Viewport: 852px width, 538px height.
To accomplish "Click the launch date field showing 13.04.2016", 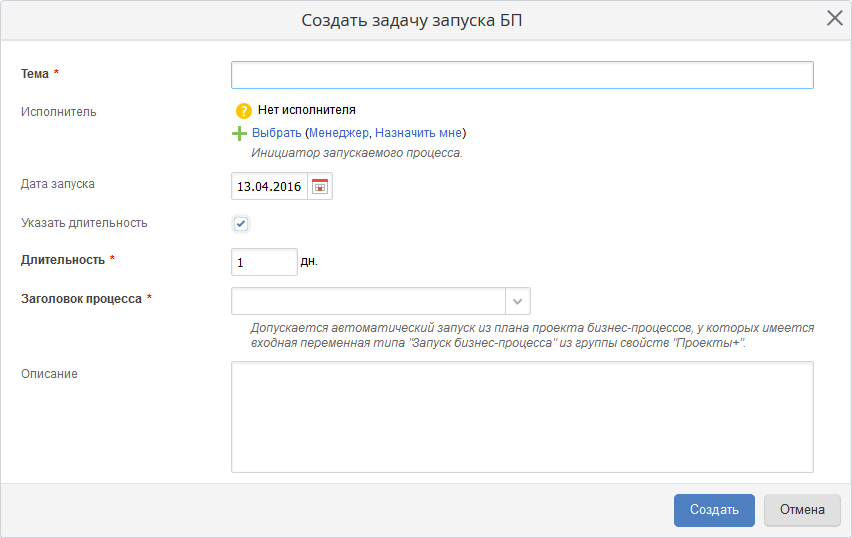I will point(268,186).
